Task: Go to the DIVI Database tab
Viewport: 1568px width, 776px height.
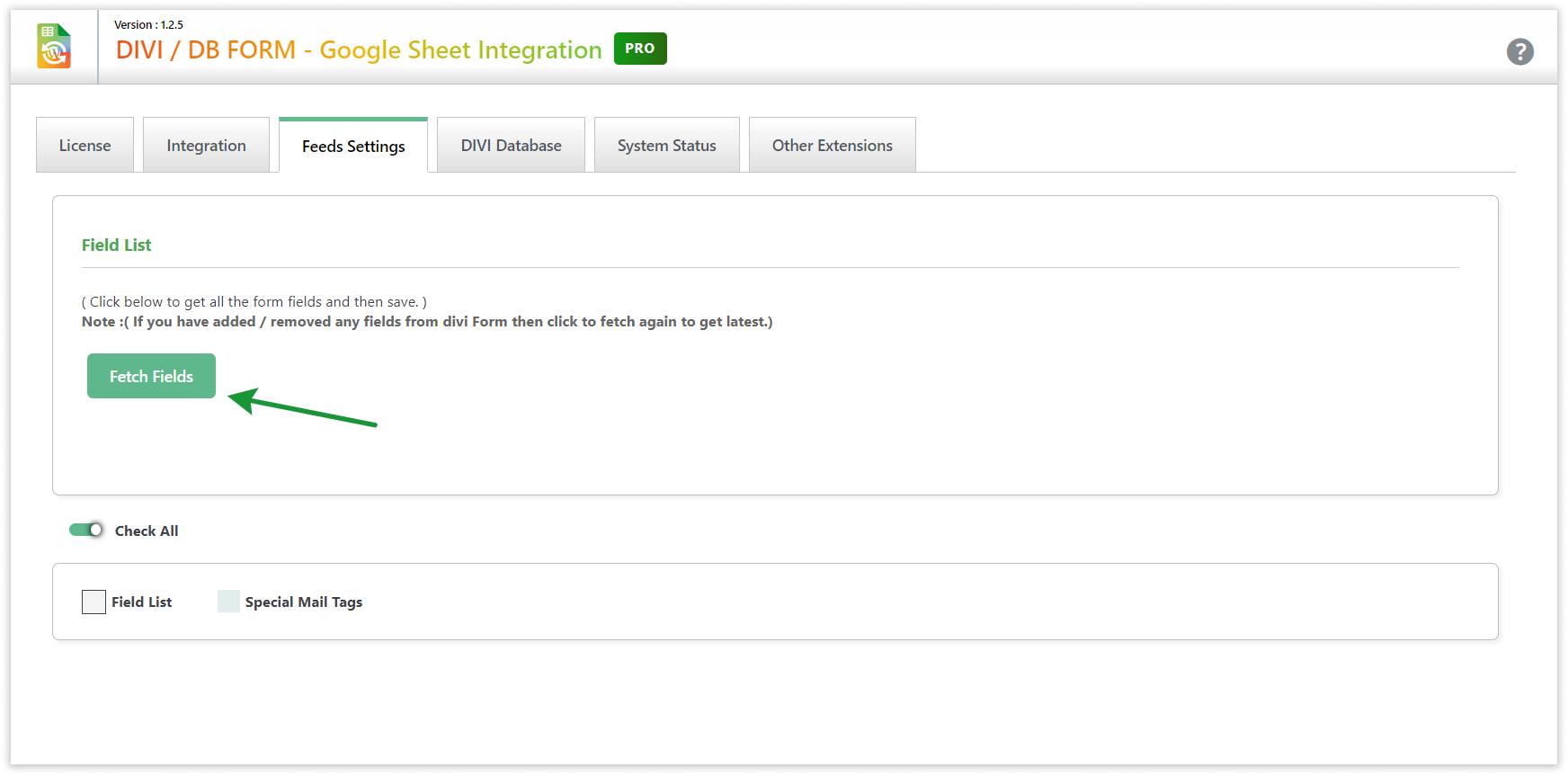Action: 511,146
